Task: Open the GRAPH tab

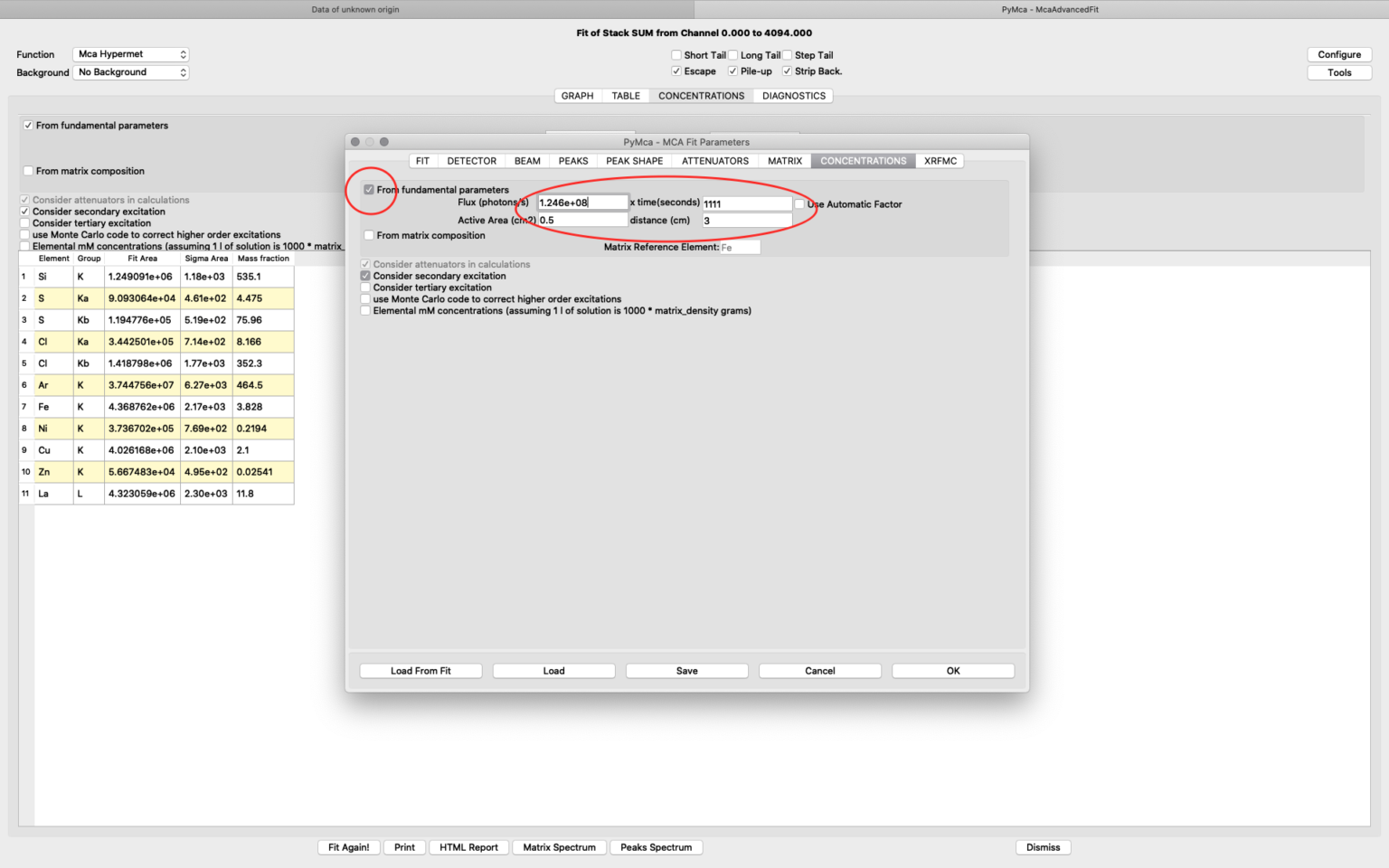Action: pos(577,96)
